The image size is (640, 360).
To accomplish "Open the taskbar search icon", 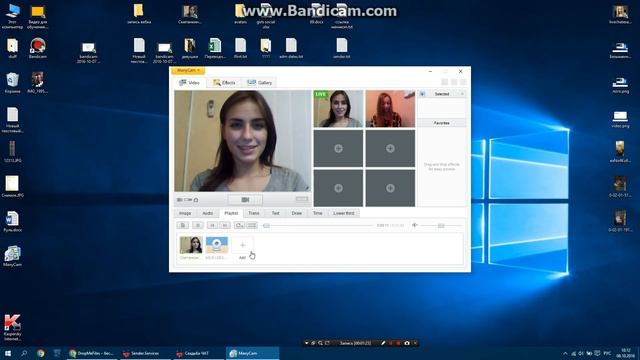I will (x=24, y=353).
